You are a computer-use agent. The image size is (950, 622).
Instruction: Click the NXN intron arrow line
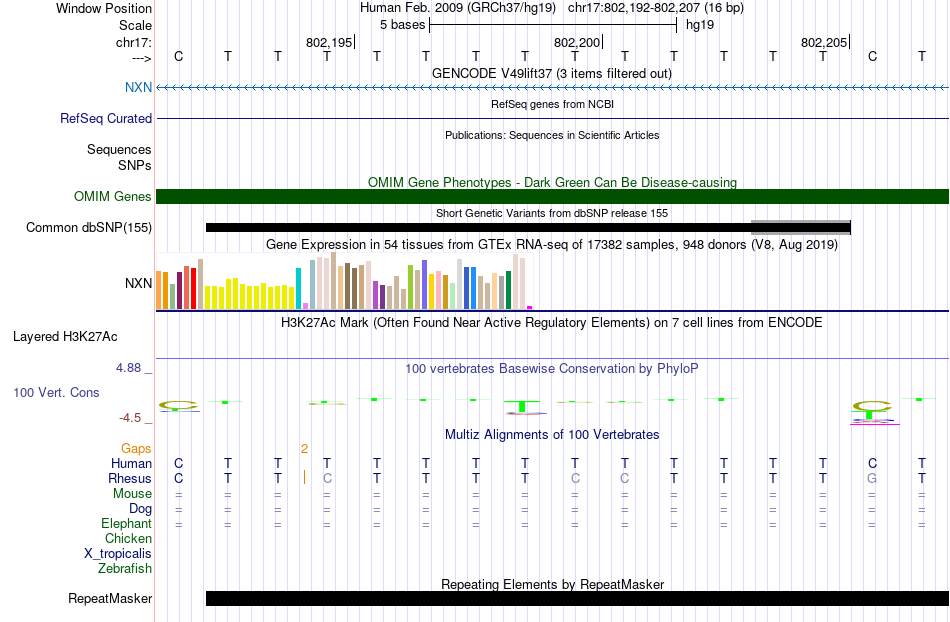(553, 88)
